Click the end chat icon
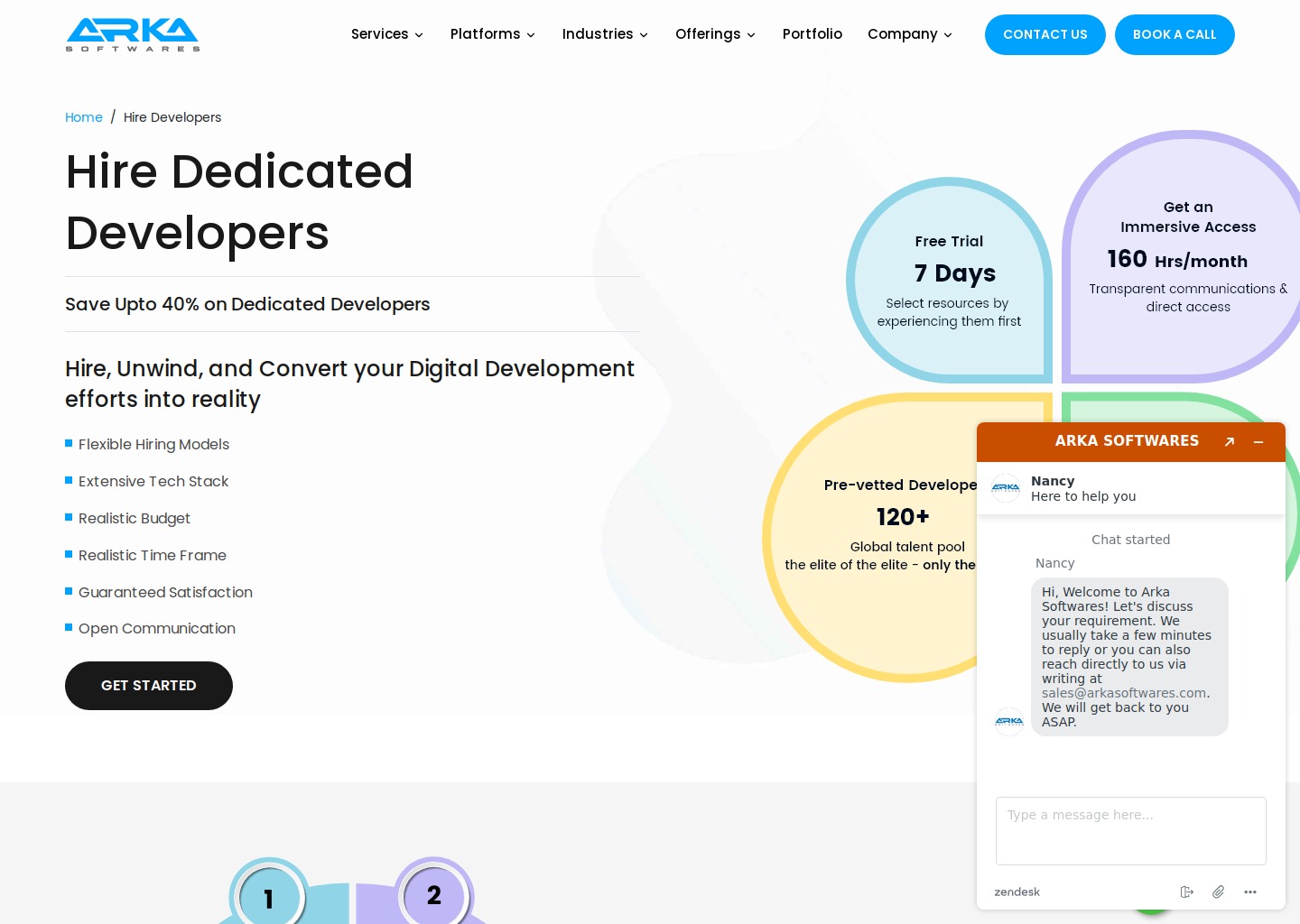The width and height of the screenshot is (1300, 924). (1187, 892)
